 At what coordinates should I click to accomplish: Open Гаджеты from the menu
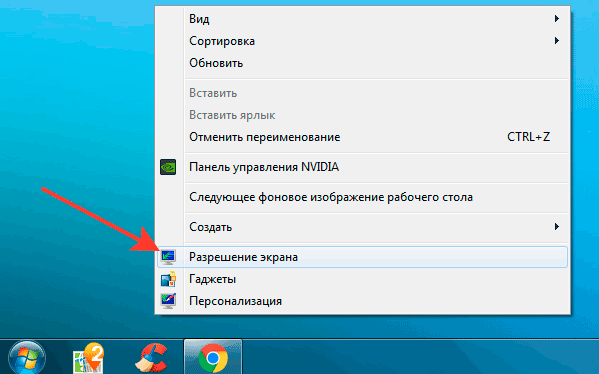pyautogui.click(x=362, y=279)
